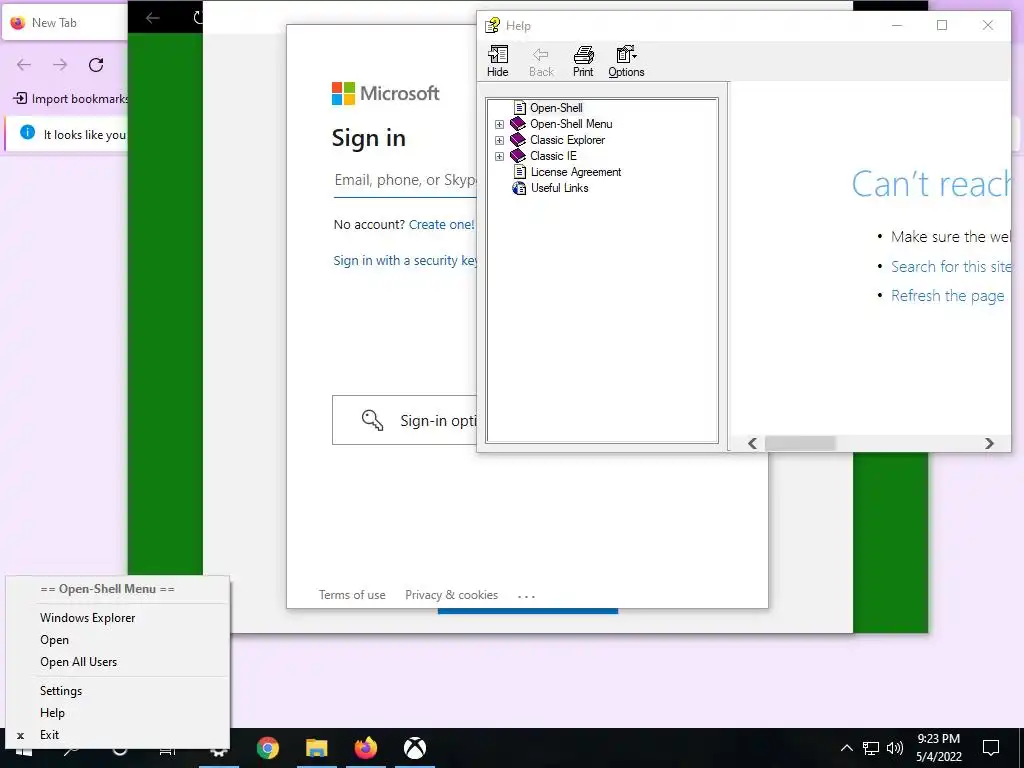
Task: Expand the Classic Explorer tree node
Action: click(500, 140)
